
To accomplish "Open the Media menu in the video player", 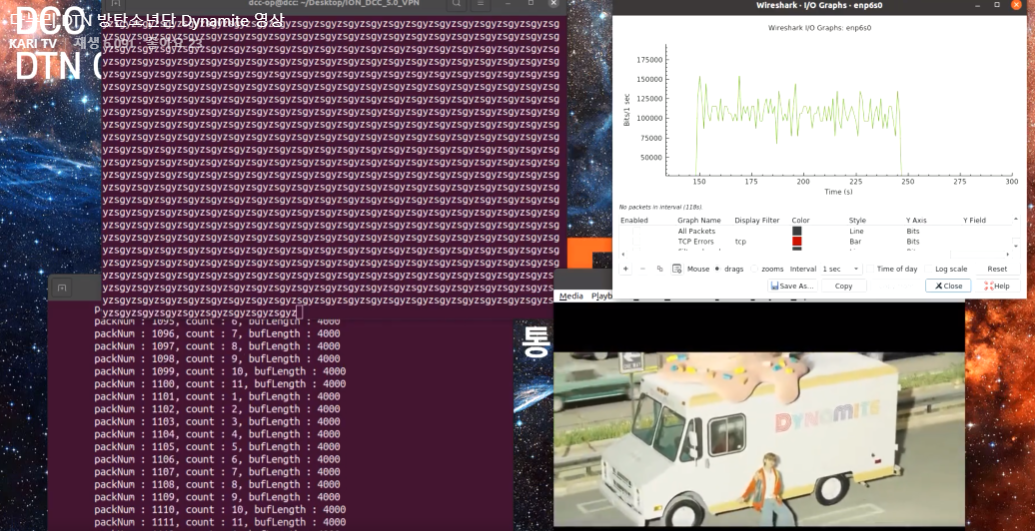I will (571, 296).
